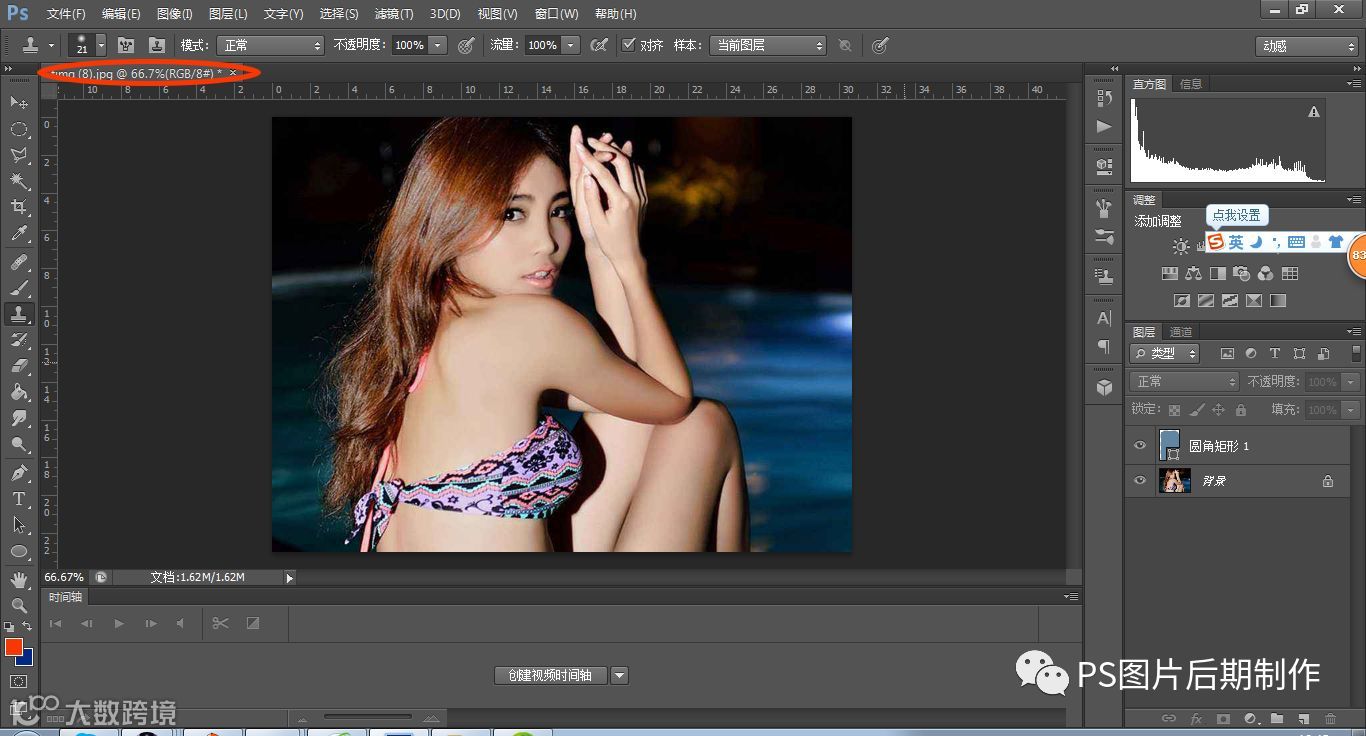Uncheck the 对齐 aligned checkbox
Image resolution: width=1366 pixels, height=736 pixels.
click(628, 45)
